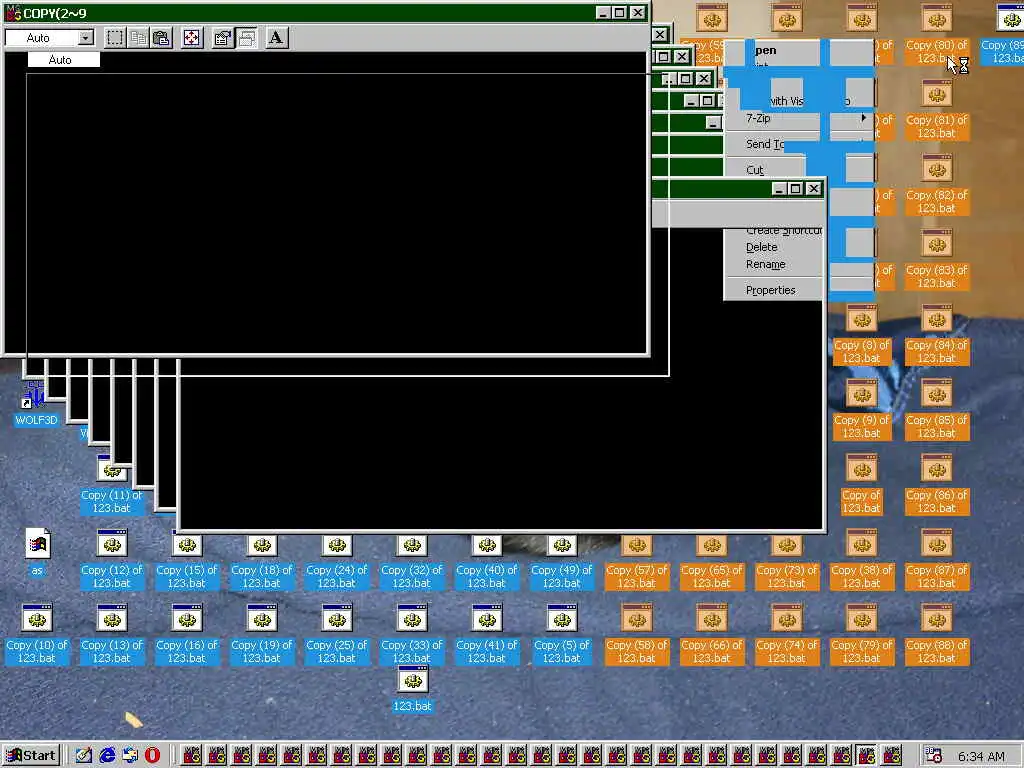
Task: Select Copy (18) of 123.bat icon
Action: 262,563
